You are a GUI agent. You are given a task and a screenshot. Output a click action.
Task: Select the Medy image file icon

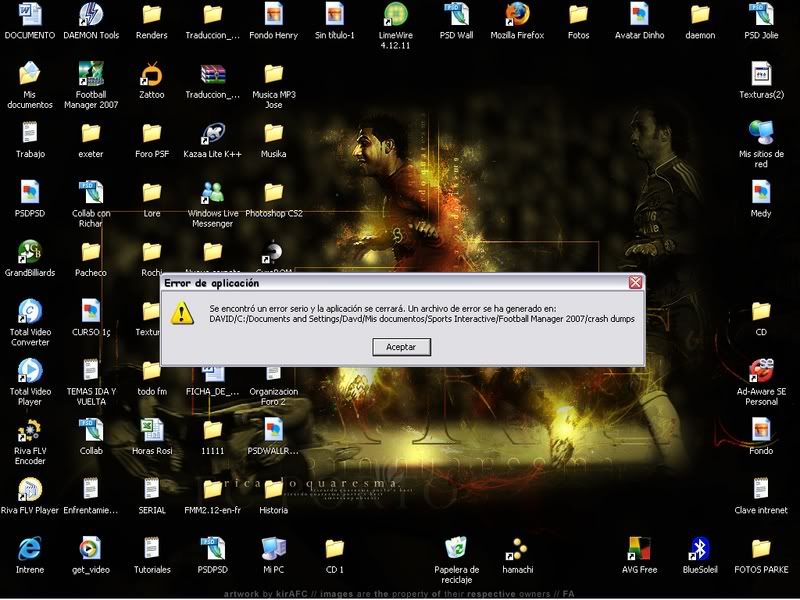click(x=761, y=192)
